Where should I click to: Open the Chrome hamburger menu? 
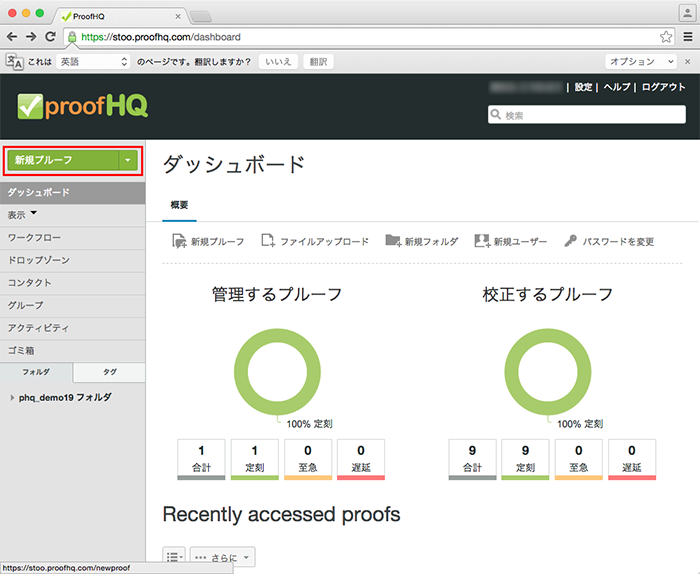(688, 37)
